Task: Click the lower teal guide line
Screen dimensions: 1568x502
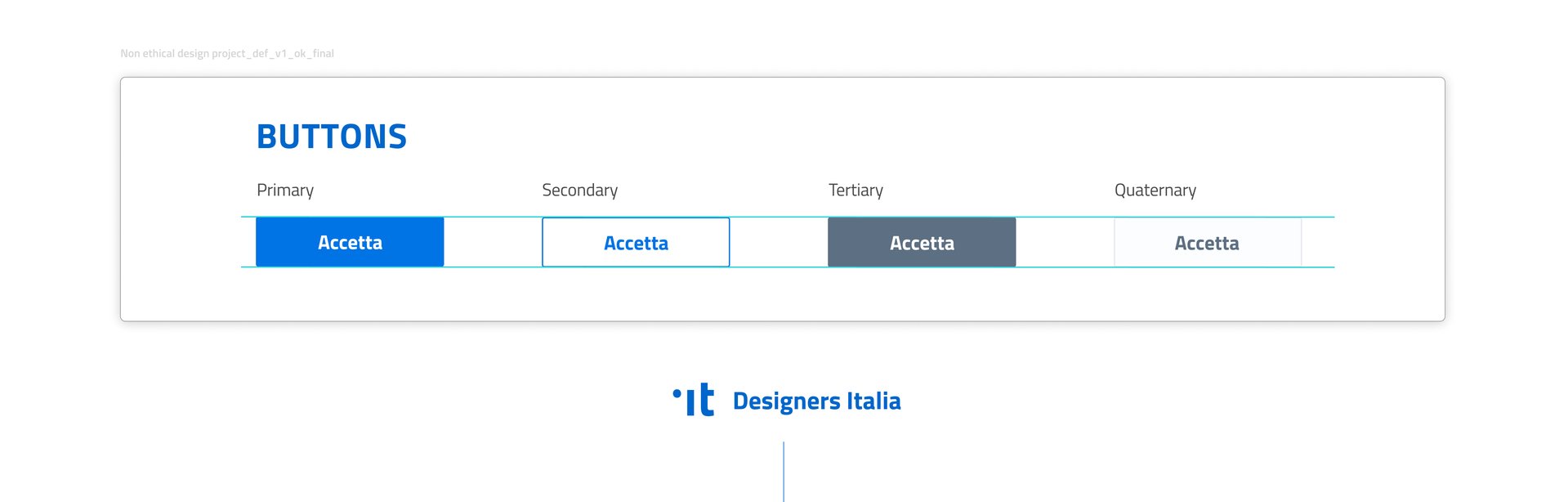Action: (788, 267)
